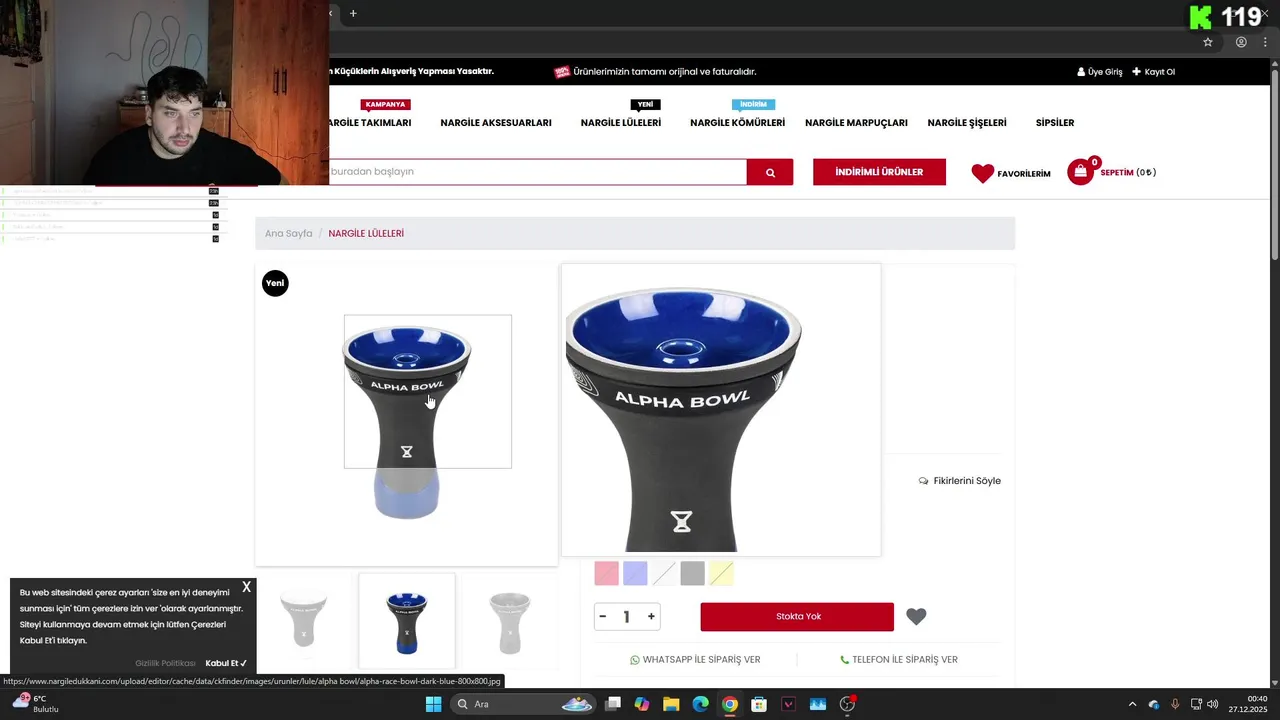The height and width of the screenshot is (720, 1280).
Task: Click the Windows taskbar search box
Action: (x=523, y=704)
